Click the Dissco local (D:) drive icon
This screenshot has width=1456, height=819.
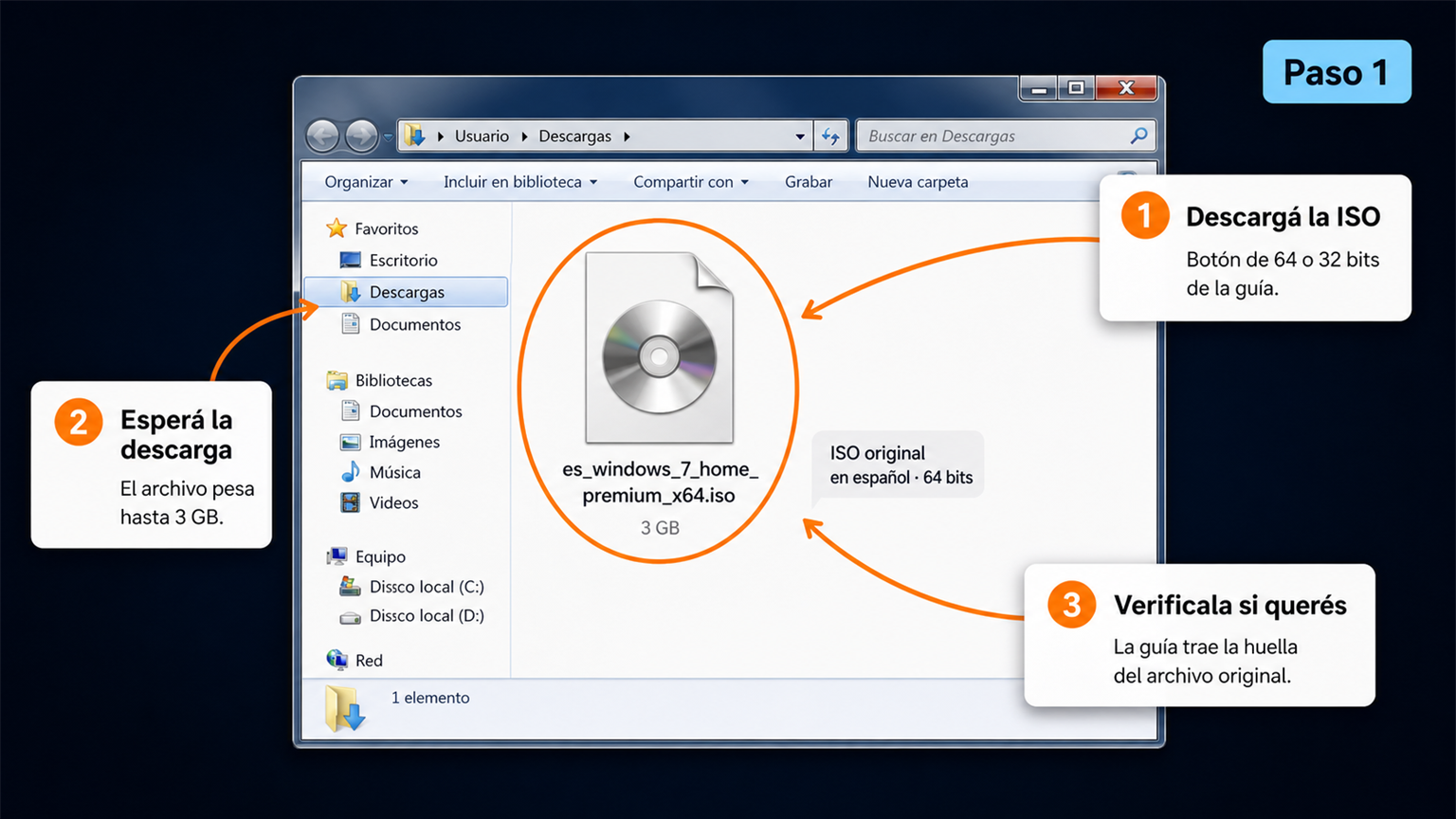351,617
